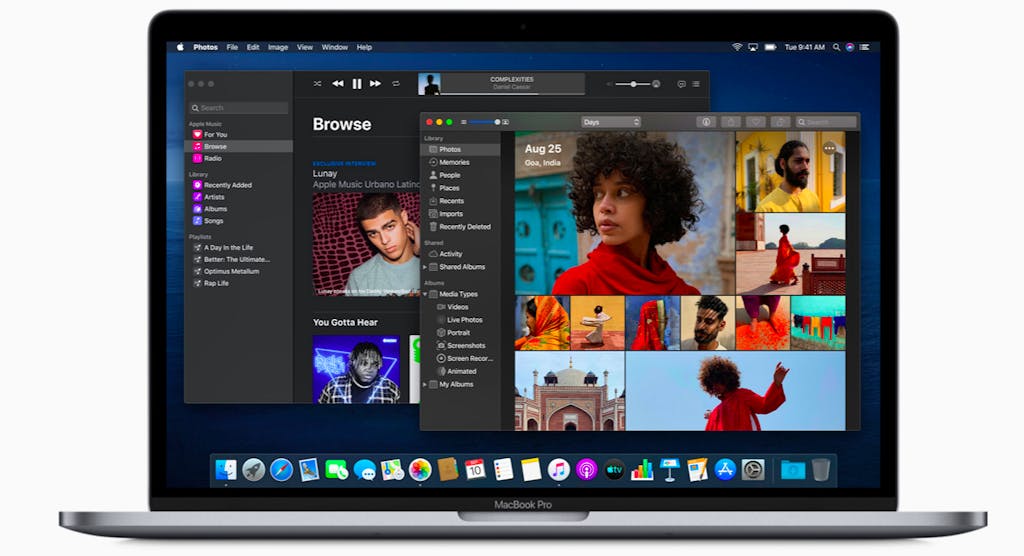This screenshot has width=1024, height=556.
Task: Show lyrics in the Music window
Action: click(x=681, y=84)
